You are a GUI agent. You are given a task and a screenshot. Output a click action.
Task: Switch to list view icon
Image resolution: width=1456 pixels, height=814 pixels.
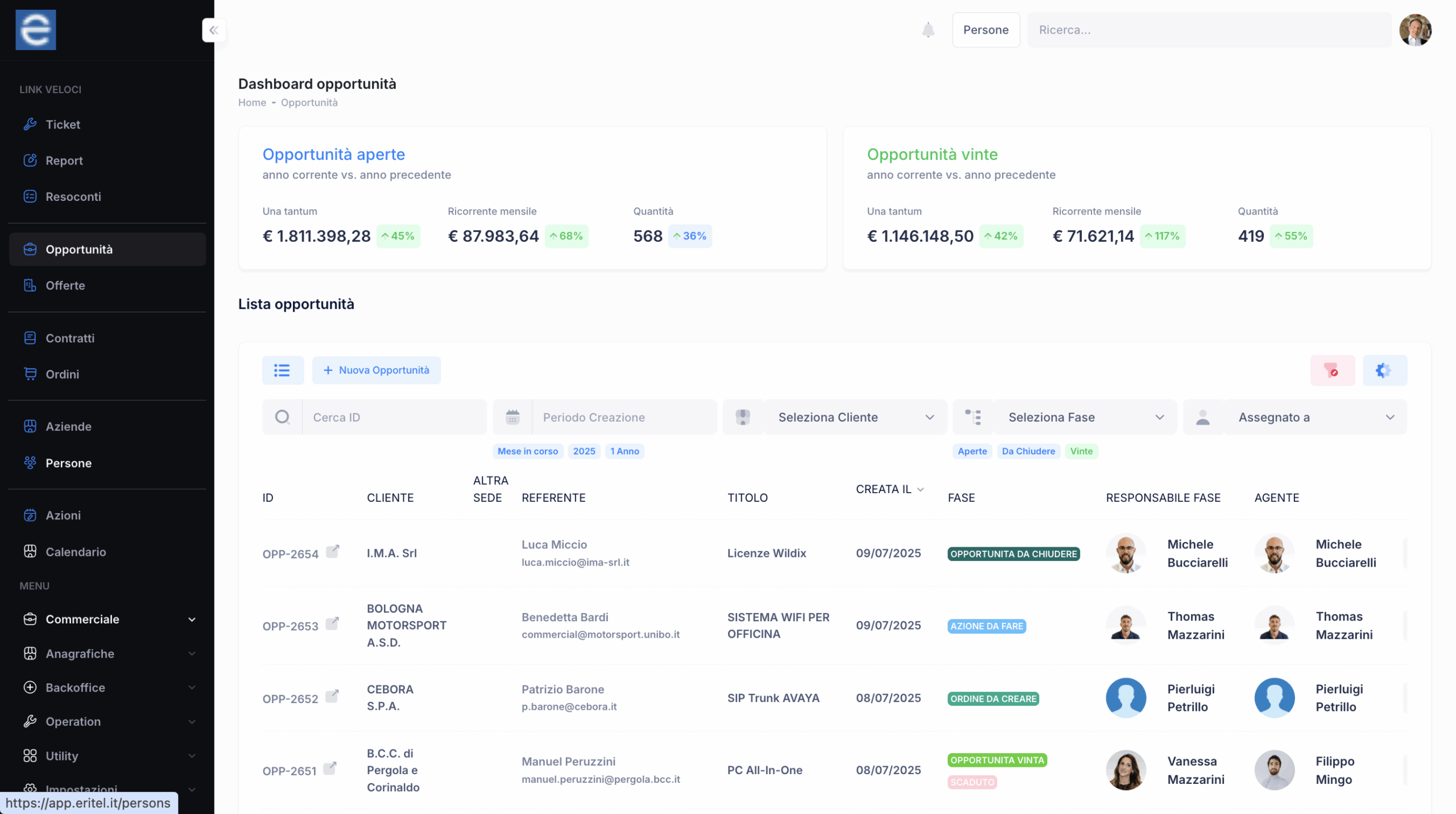tap(282, 370)
